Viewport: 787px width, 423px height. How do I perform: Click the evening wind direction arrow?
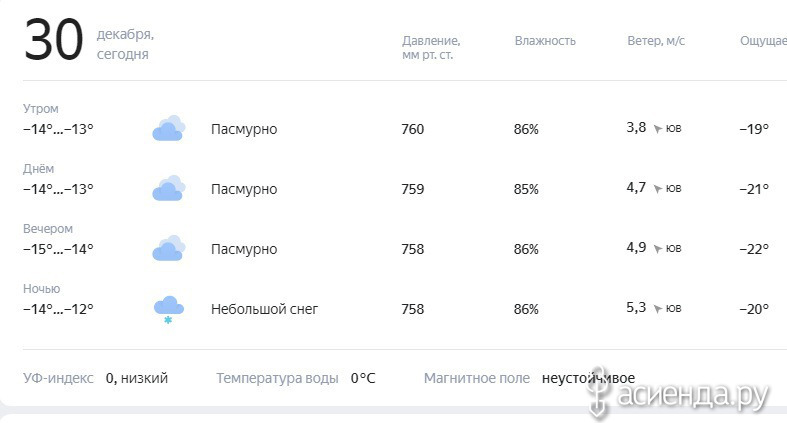[x=658, y=248]
